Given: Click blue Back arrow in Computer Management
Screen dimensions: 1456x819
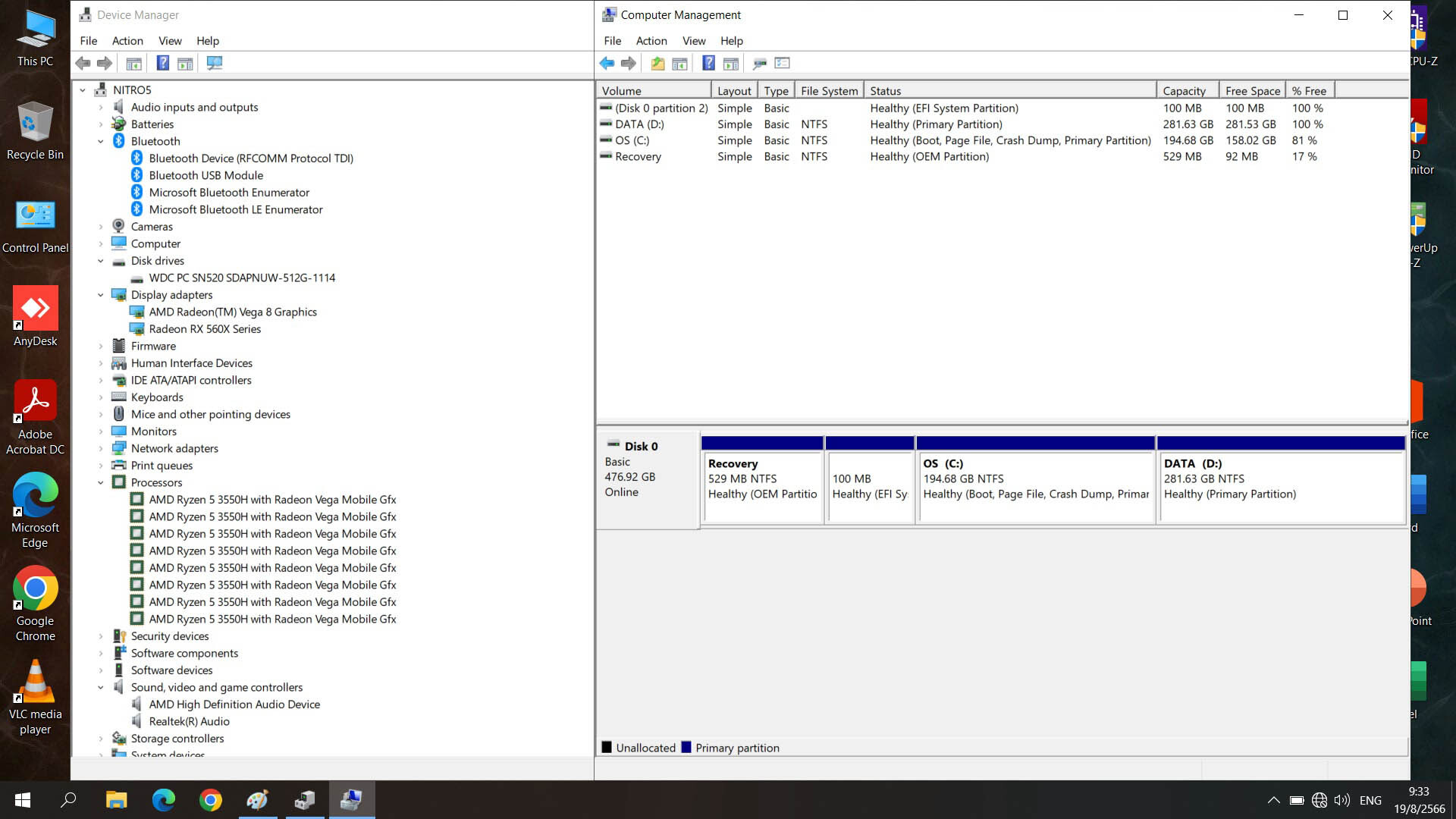Looking at the screenshot, I should click(607, 64).
